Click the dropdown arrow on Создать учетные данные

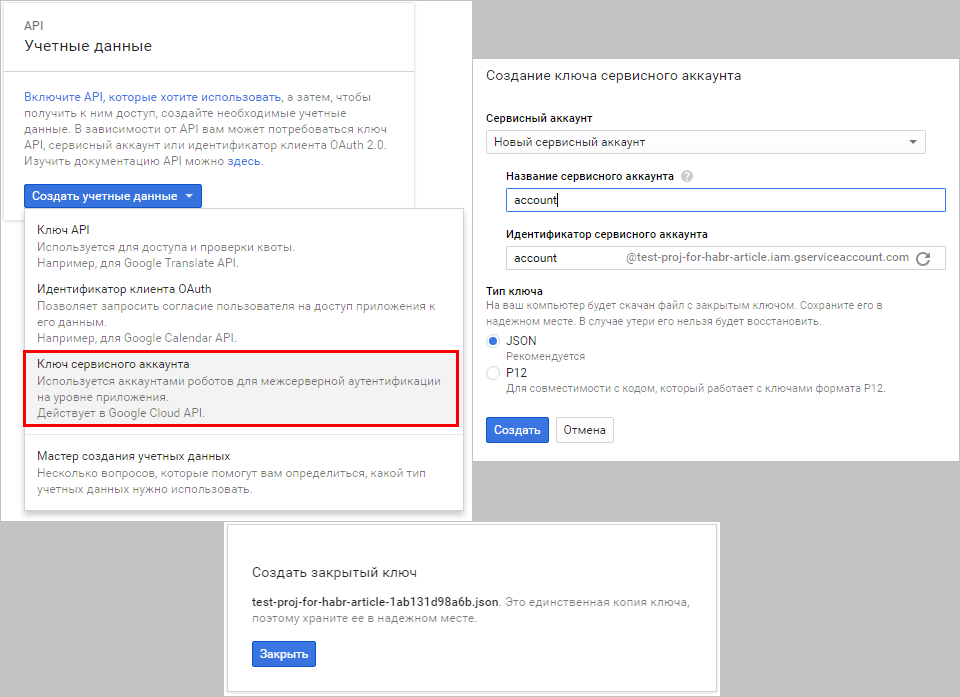pos(188,196)
